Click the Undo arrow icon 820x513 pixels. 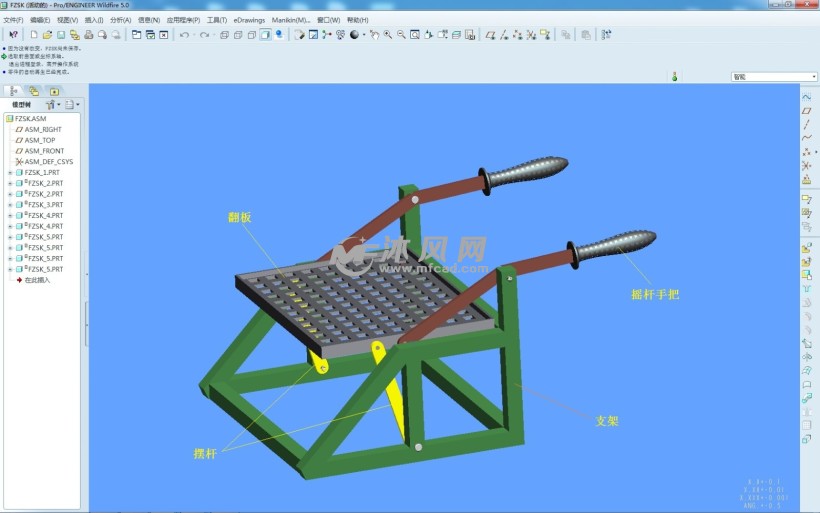click(x=183, y=34)
